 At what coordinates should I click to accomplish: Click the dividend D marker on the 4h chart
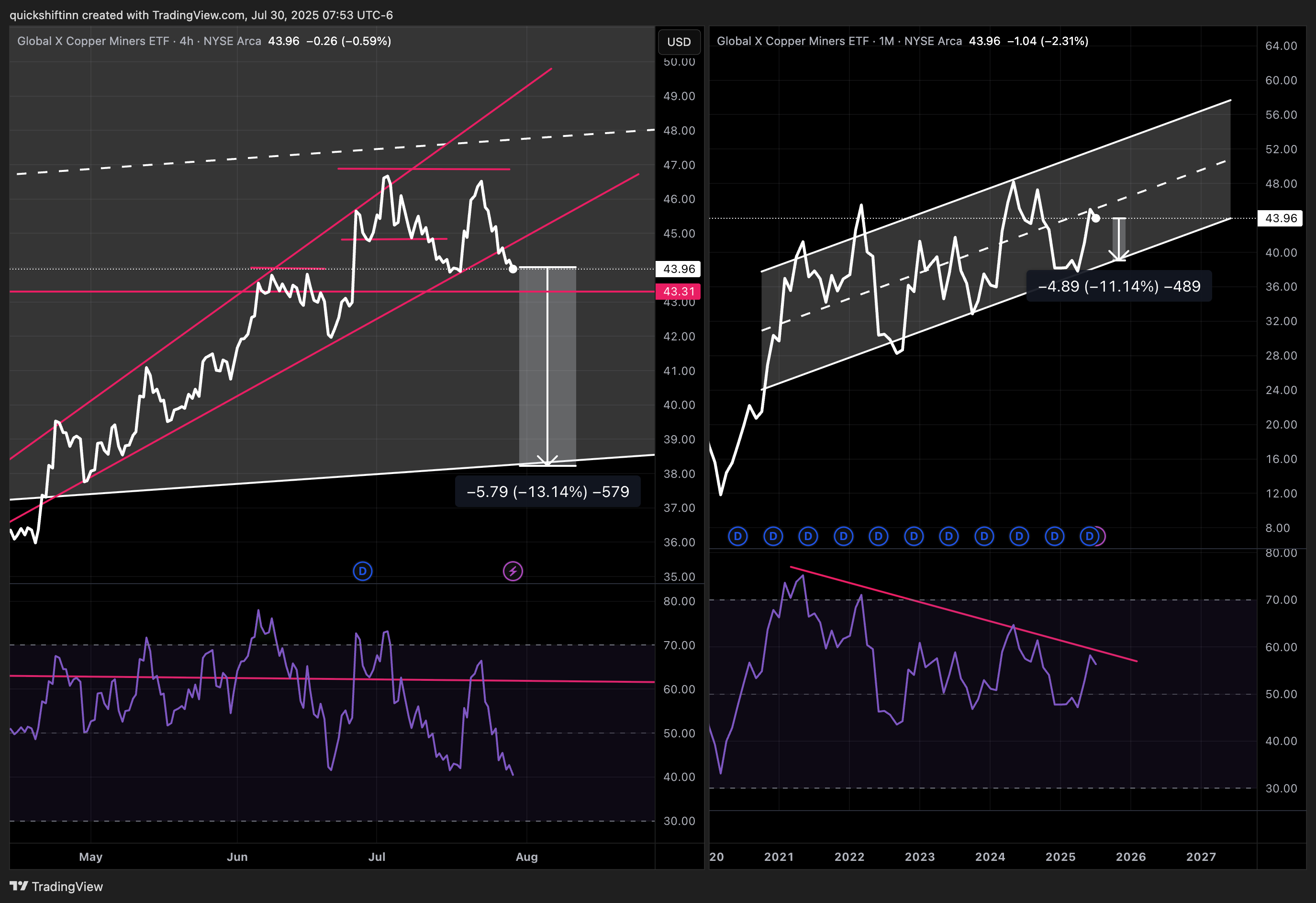(362, 571)
